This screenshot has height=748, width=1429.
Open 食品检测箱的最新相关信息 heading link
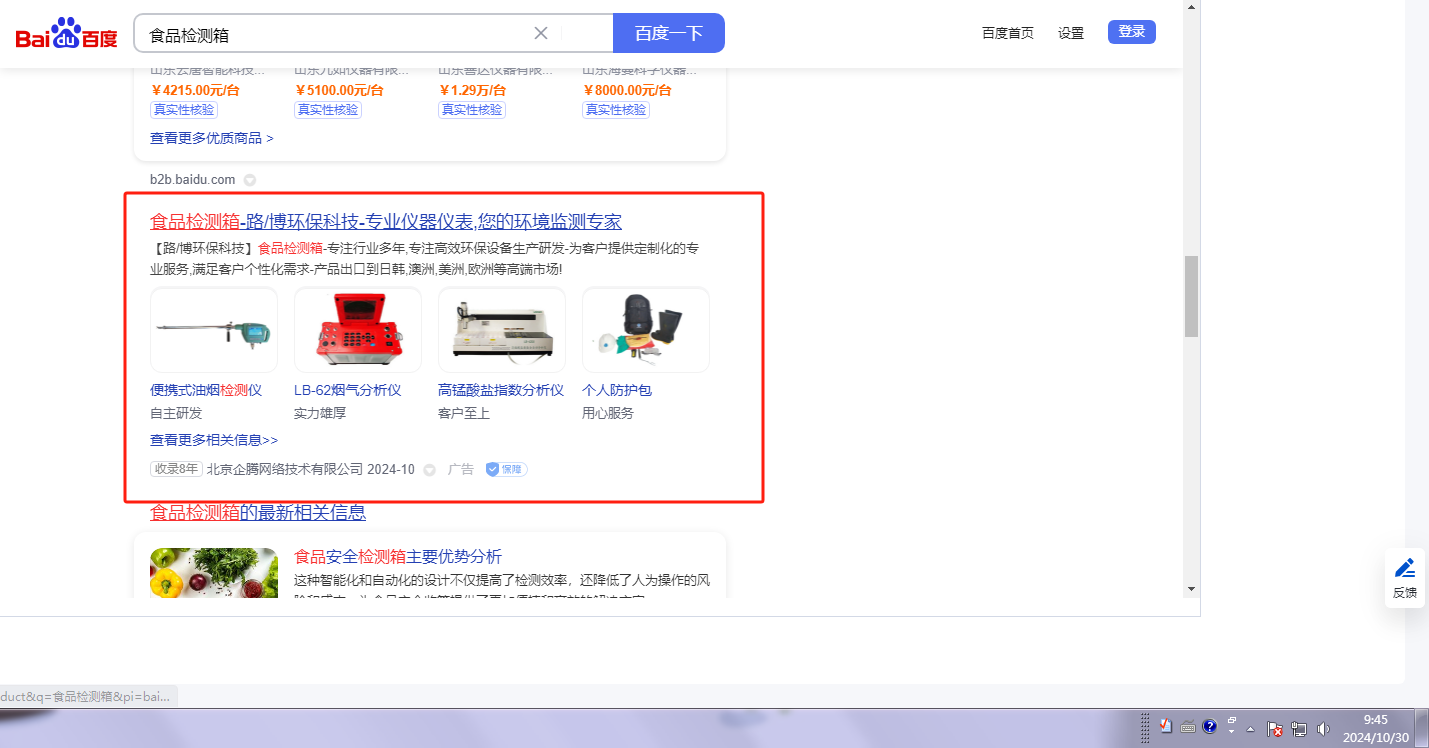(x=258, y=513)
